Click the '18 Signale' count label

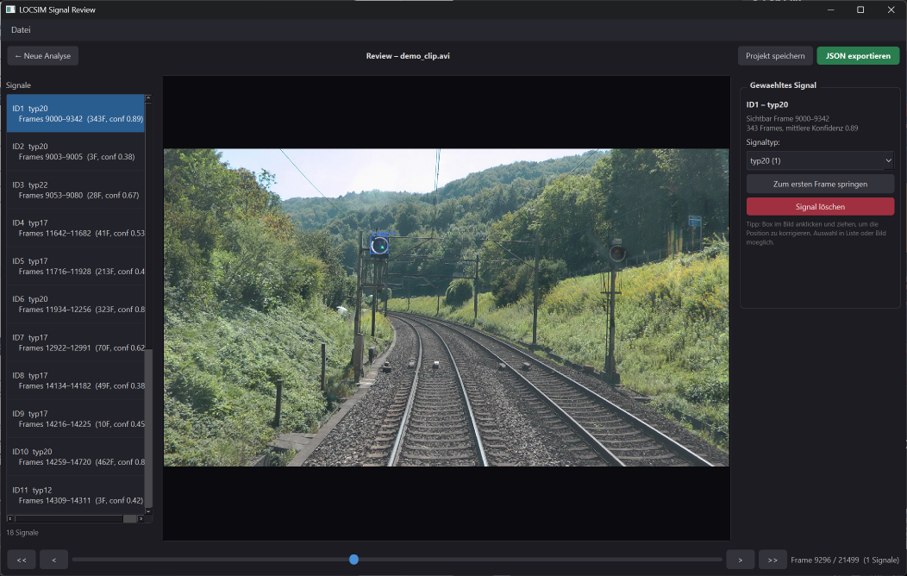23,533
